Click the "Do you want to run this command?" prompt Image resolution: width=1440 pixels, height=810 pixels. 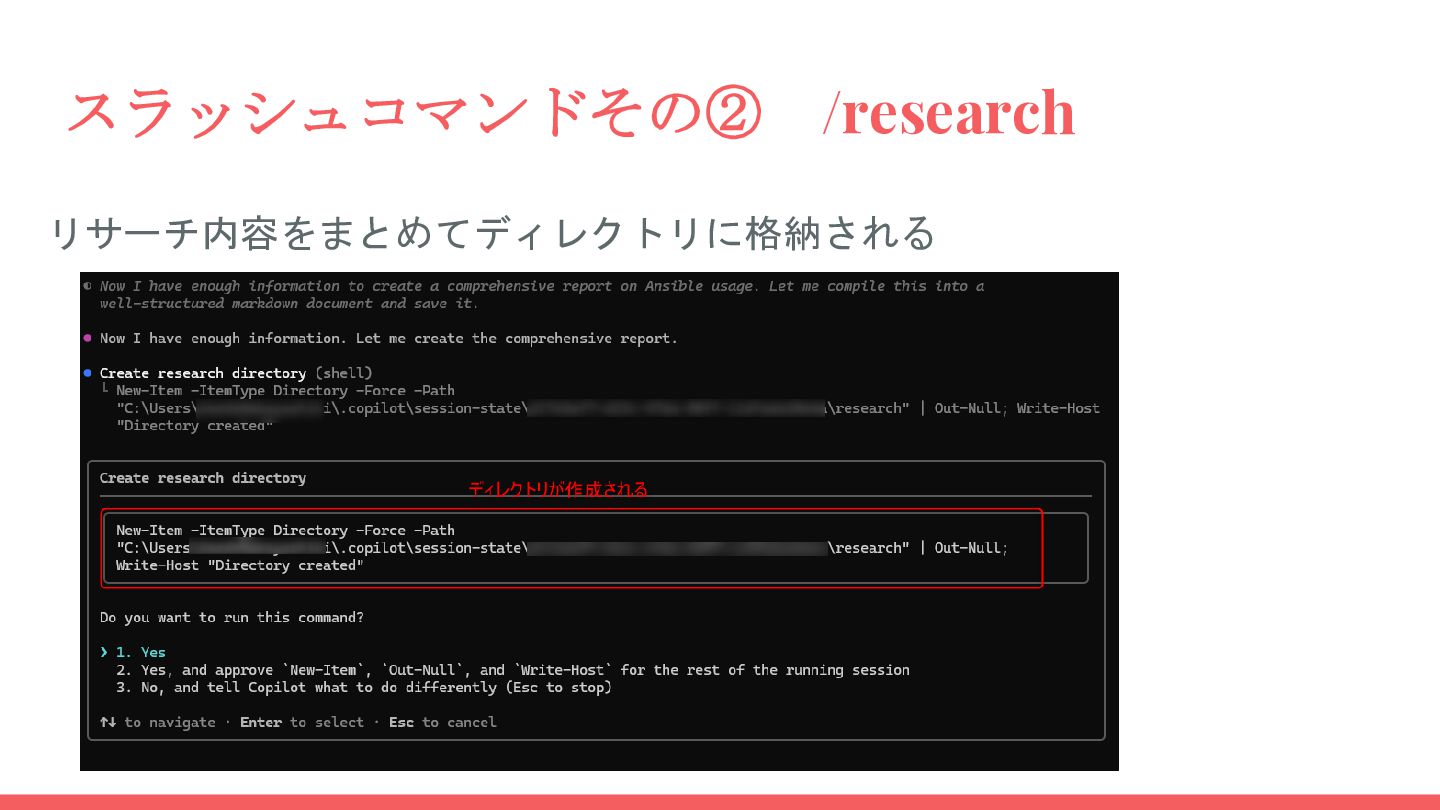[x=232, y=617]
